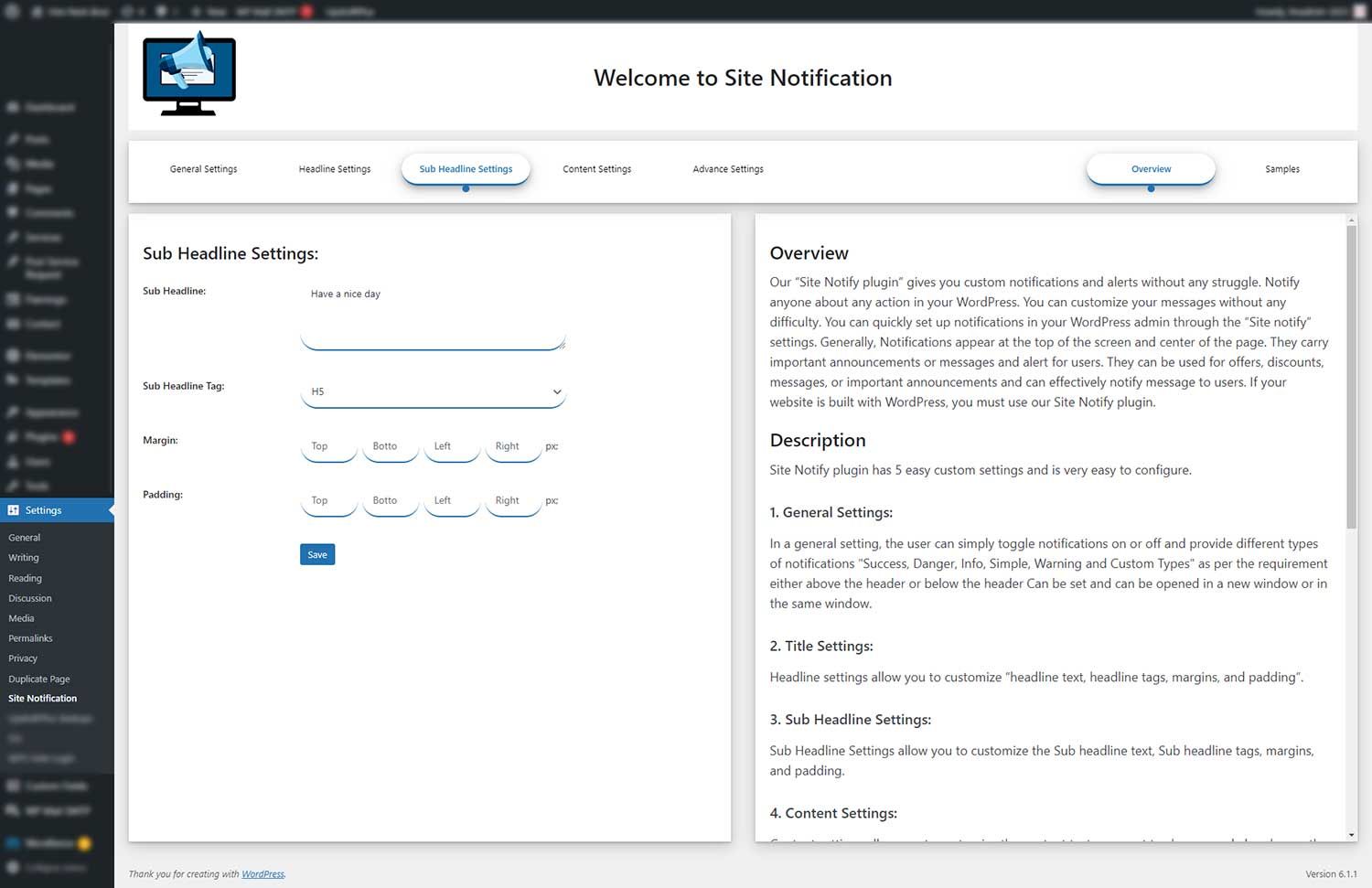Focus the Padding Right input field

(513, 500)
